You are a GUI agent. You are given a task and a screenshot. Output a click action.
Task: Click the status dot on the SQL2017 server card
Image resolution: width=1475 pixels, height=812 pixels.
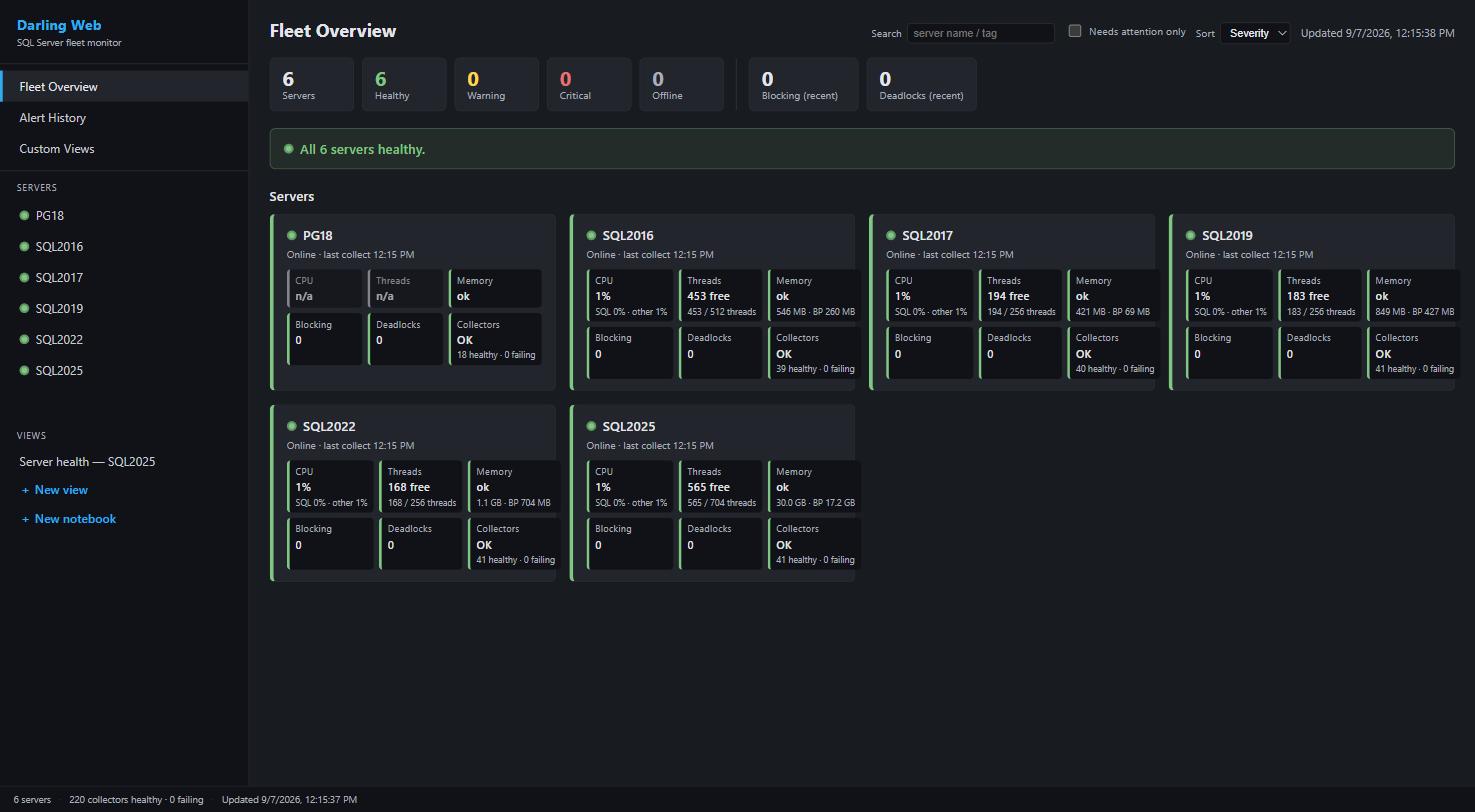point(891,235)
